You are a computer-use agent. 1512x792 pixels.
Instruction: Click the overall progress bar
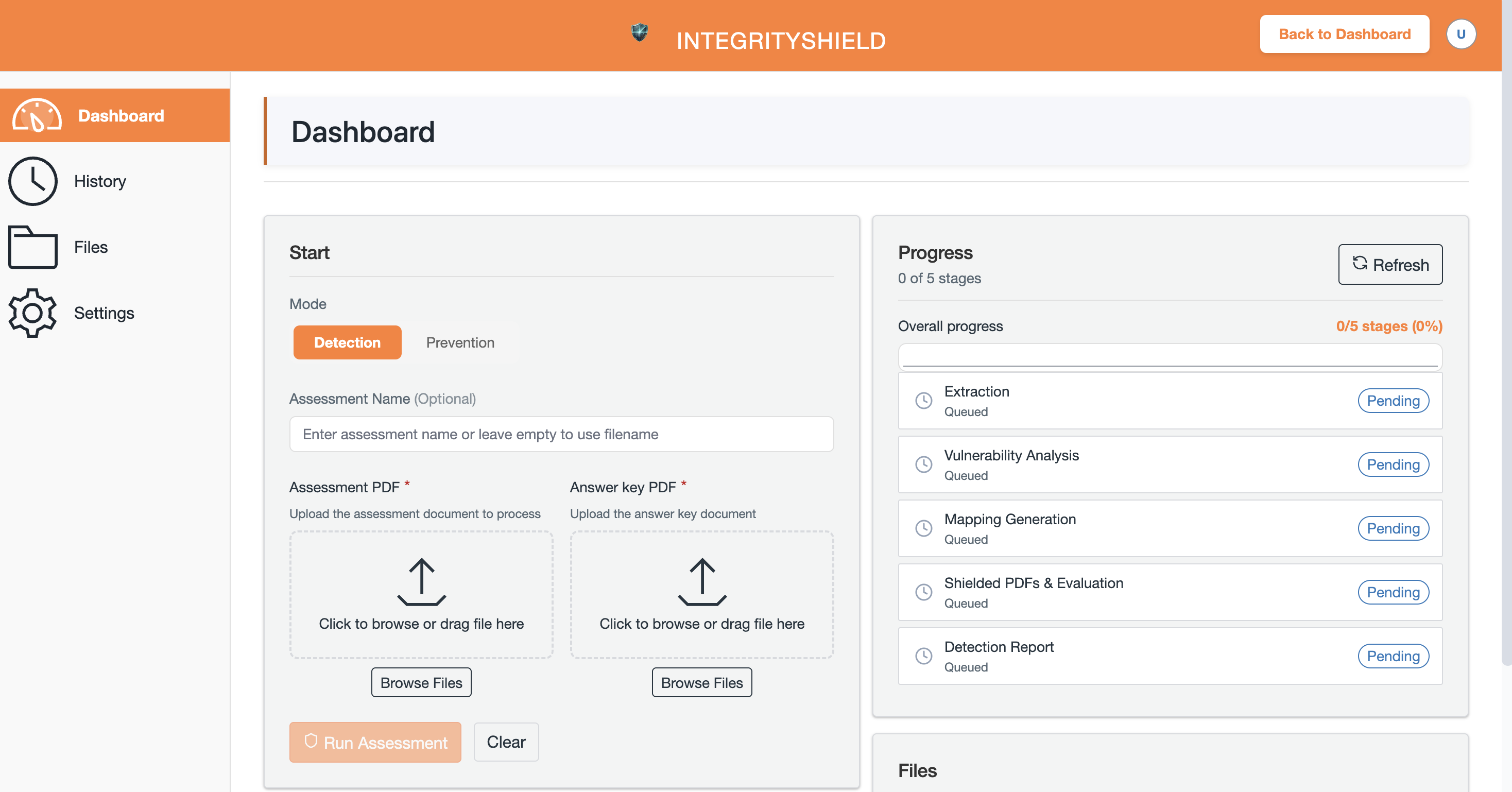point(1169,356)
